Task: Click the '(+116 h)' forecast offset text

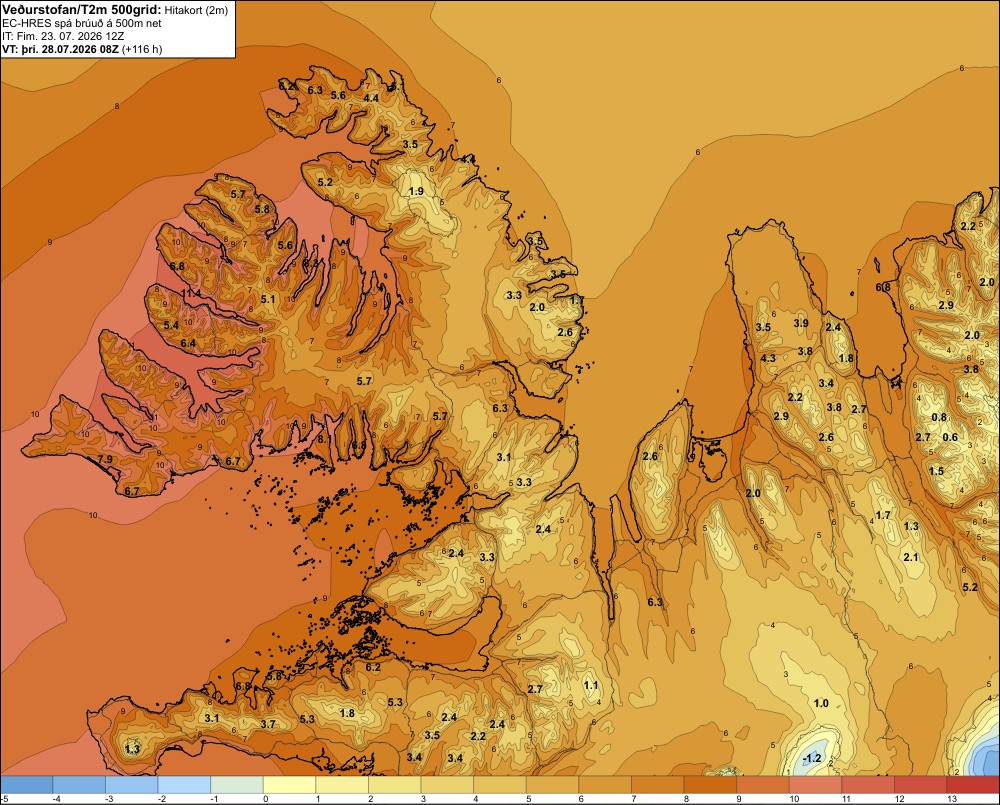Action: click(142, 49)
